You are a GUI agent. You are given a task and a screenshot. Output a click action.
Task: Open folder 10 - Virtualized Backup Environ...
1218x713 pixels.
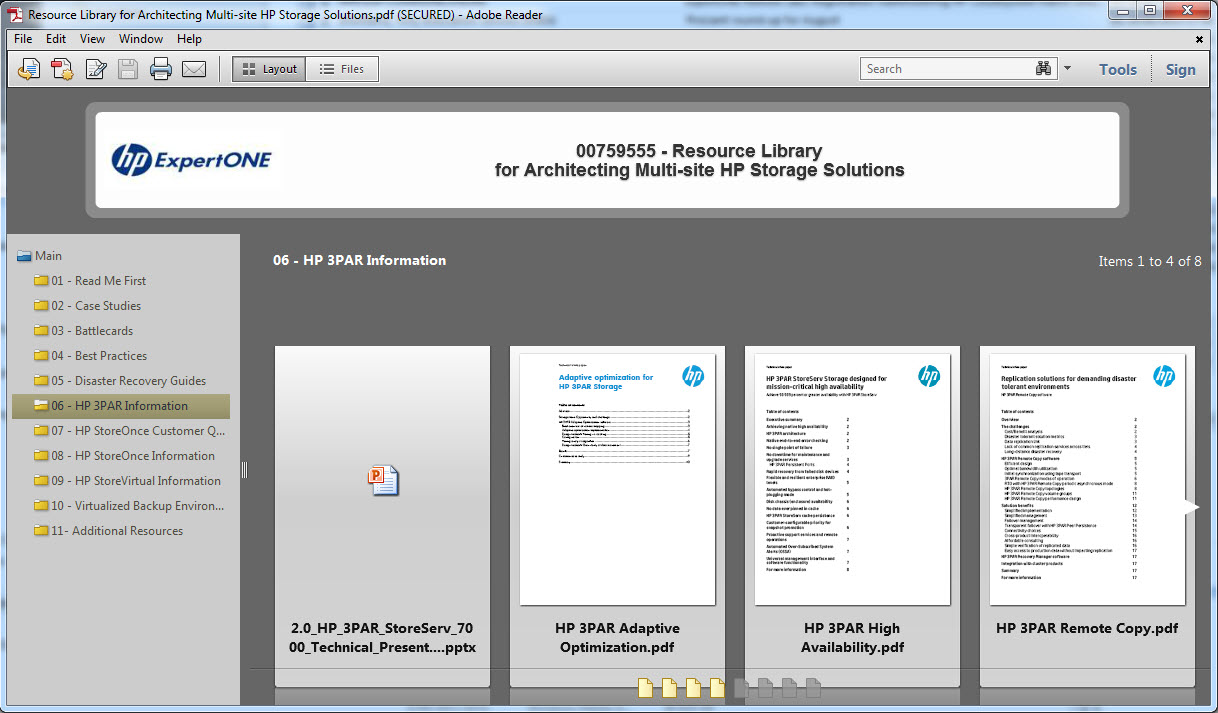[130, 506]
